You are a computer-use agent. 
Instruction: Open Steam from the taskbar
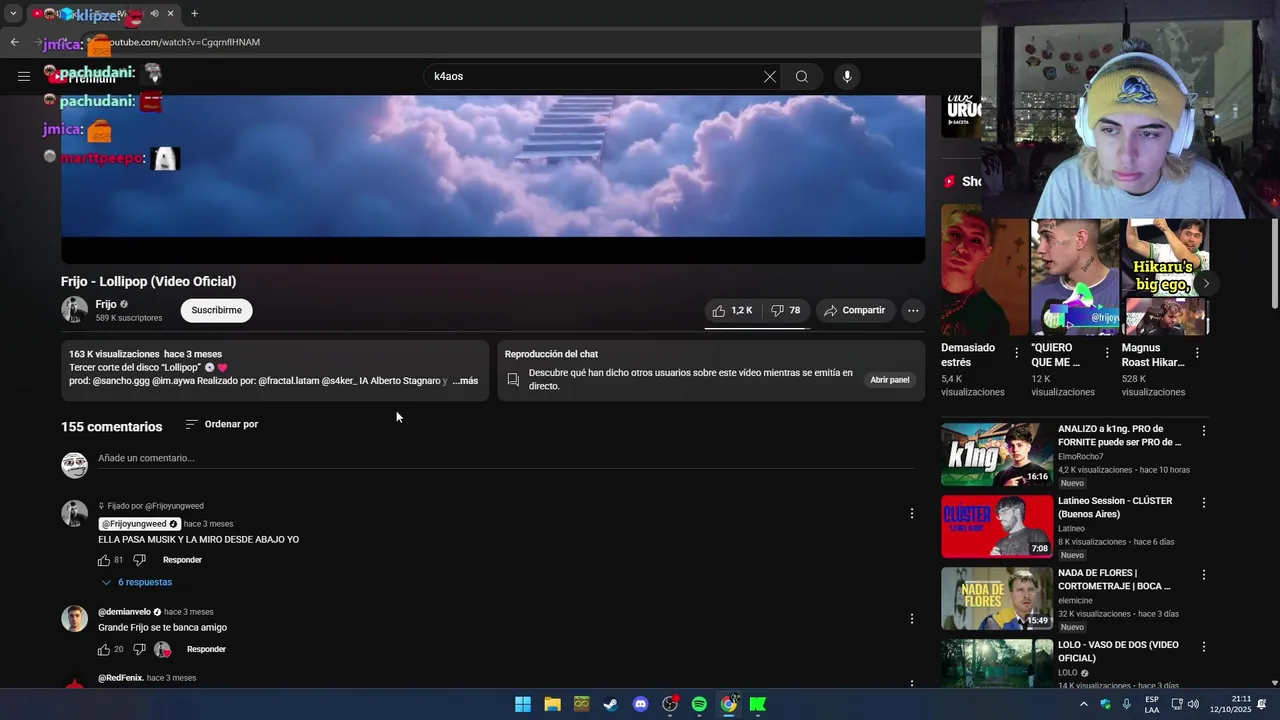click(x=611, y=704)
